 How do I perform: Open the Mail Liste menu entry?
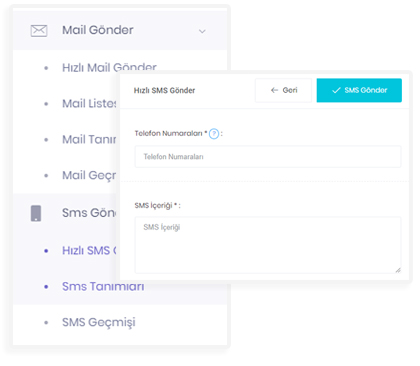89,103
